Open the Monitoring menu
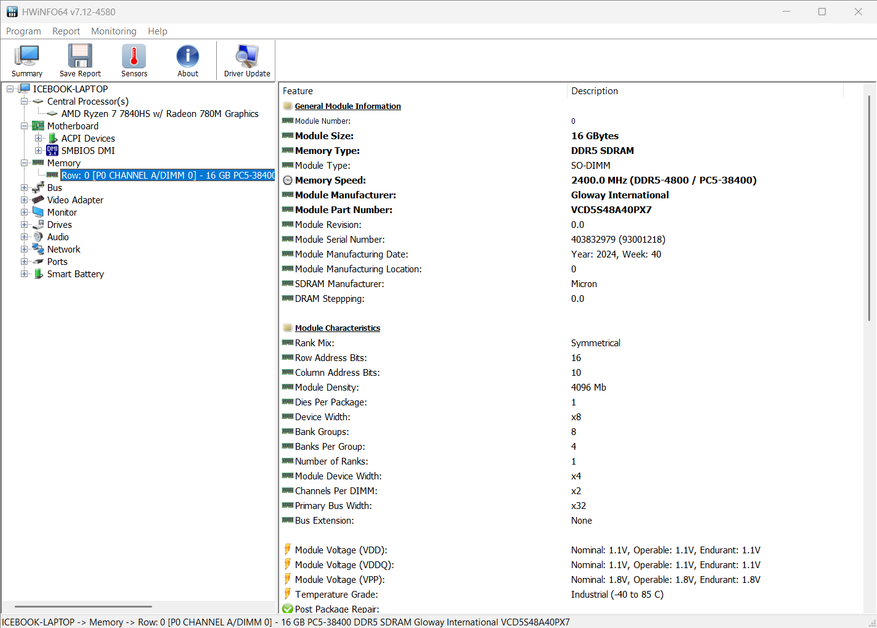 pos(114,31)
